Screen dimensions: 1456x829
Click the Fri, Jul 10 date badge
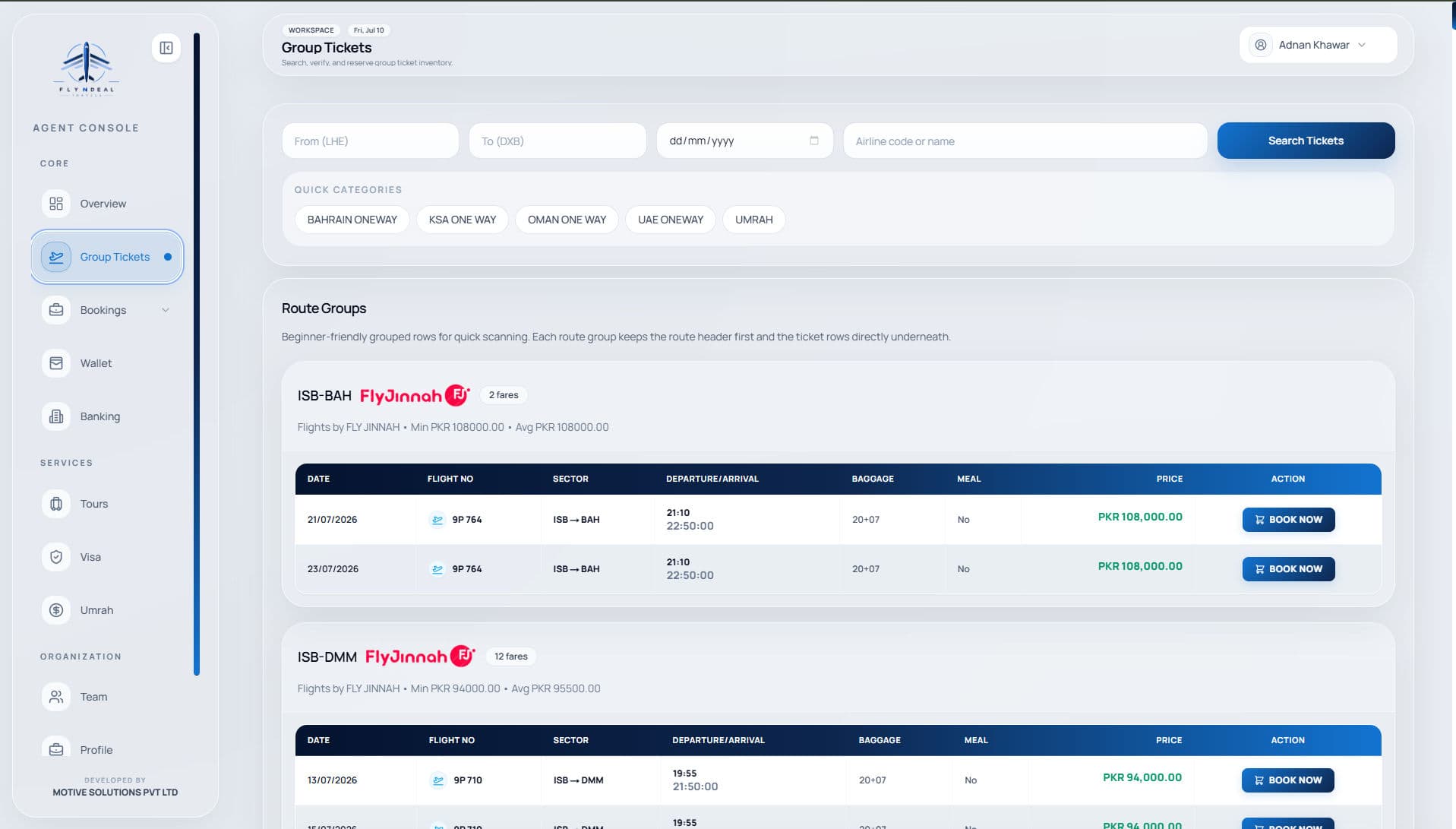click(x=369, y=30)
